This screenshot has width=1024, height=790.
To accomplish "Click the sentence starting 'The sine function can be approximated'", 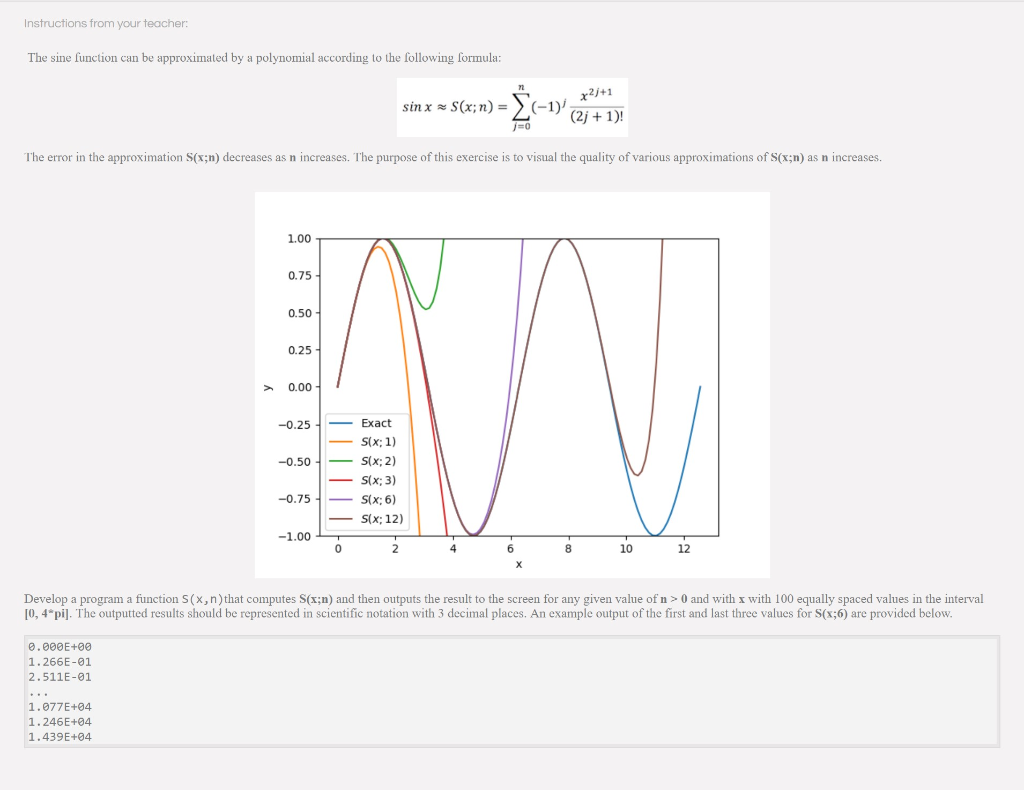I will tap(264, 57).
